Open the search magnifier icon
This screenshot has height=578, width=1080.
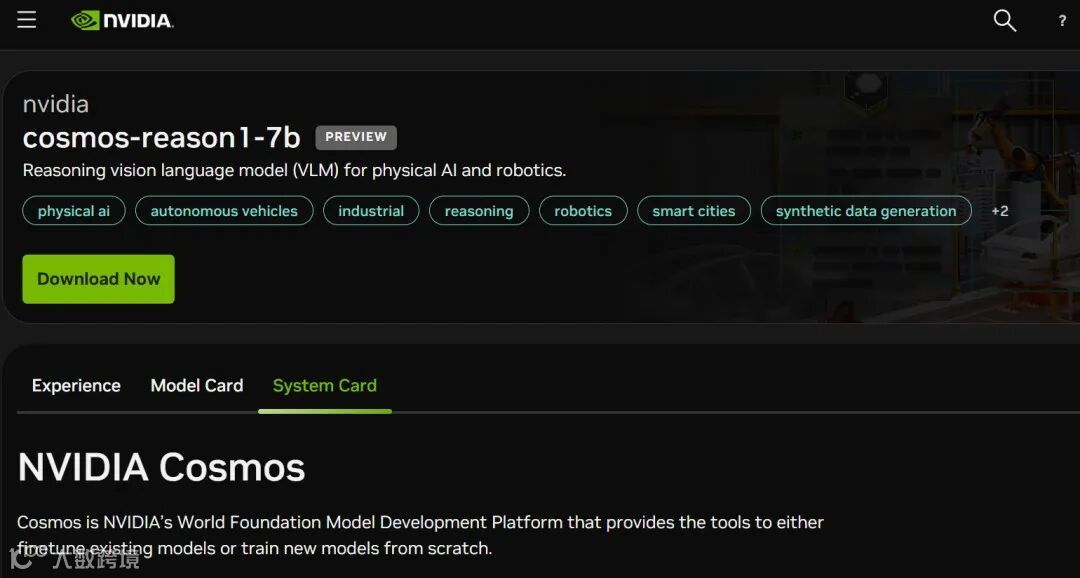click(1004, 21)
